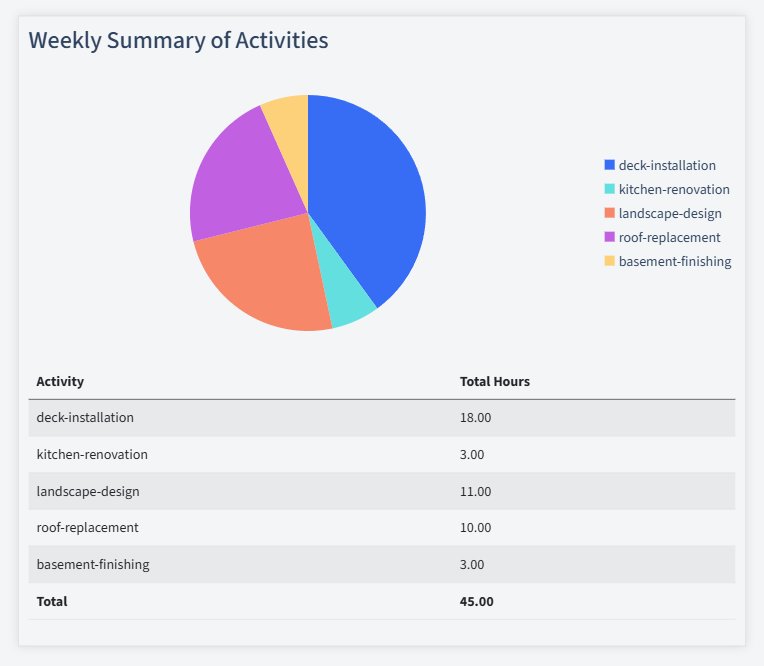Click the roof-replacement purple legend swatch
This screenshot has height=666, width=764.
[x=610, y=237]
